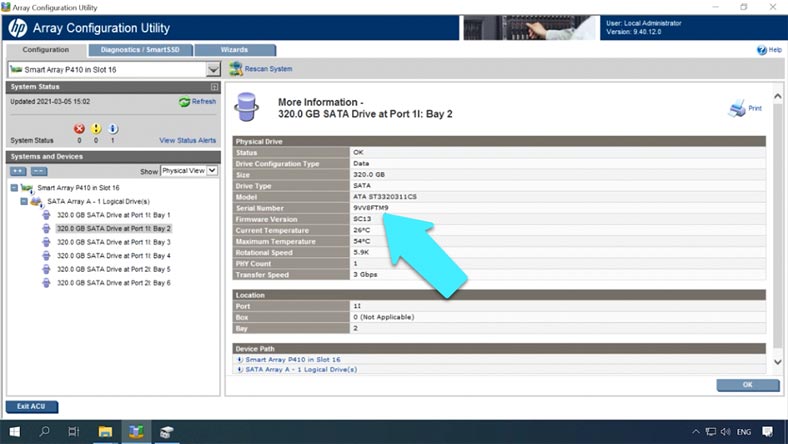
Task: Click Array Configuration Utility taskbar icon
Action: pyautogui.click(x=136, y=431)
